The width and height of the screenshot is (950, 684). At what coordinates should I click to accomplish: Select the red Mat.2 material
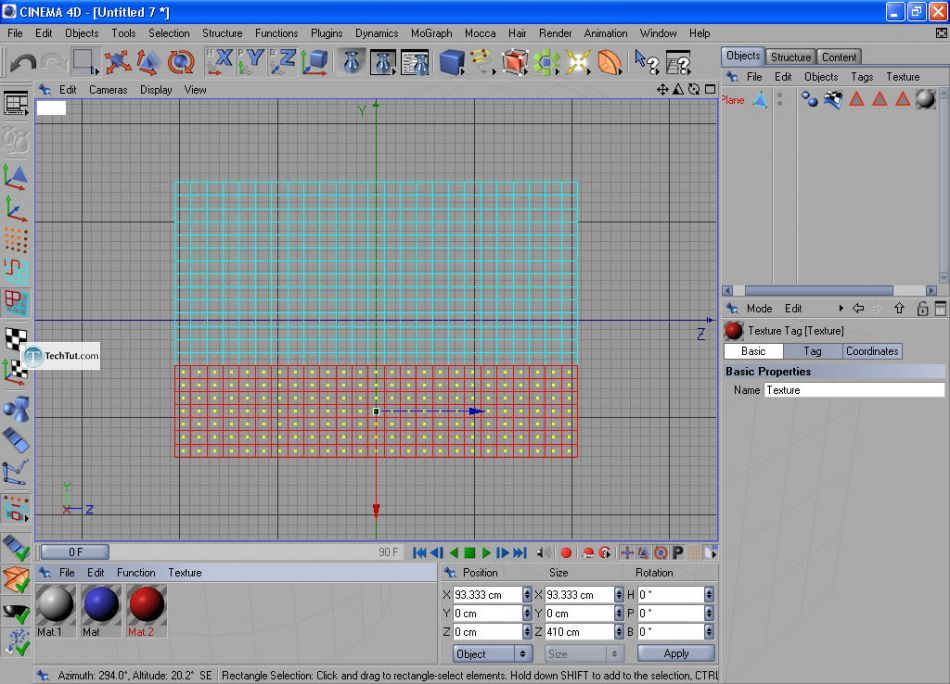pos(147,611)
